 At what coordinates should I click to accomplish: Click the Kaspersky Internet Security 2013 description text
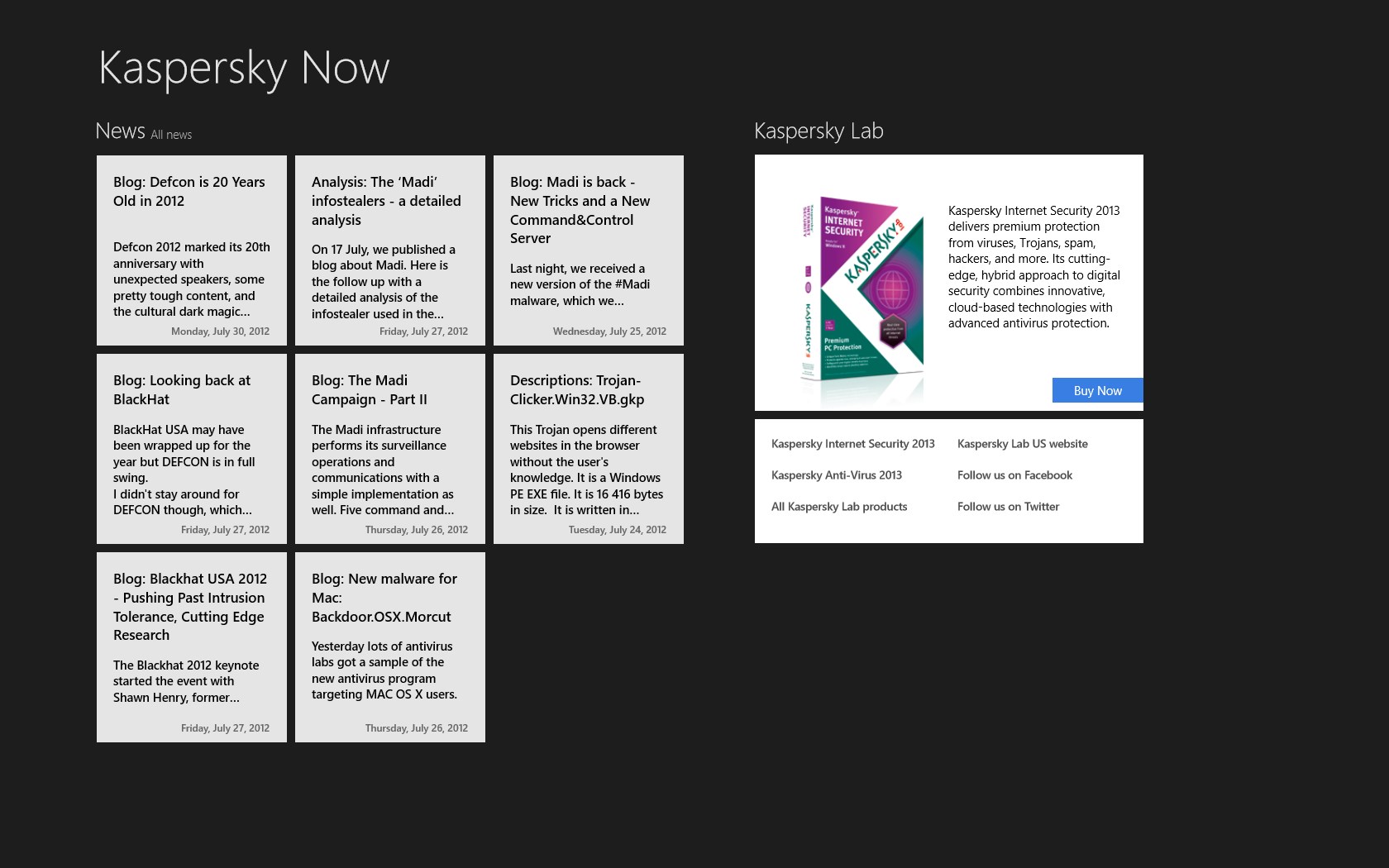click(x=1033, y=267)
